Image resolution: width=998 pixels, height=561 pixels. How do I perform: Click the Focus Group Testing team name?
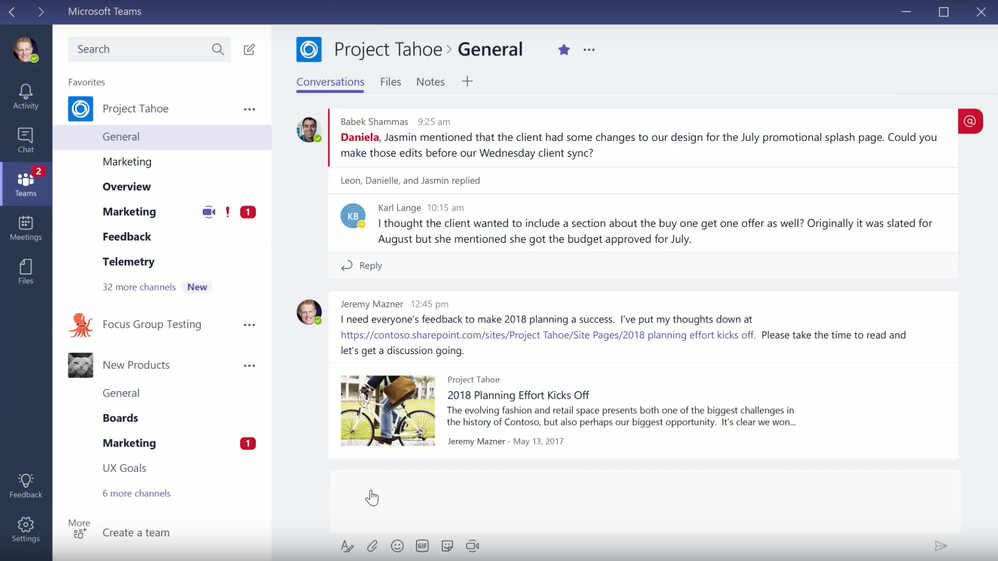click(x=151, y=325)
